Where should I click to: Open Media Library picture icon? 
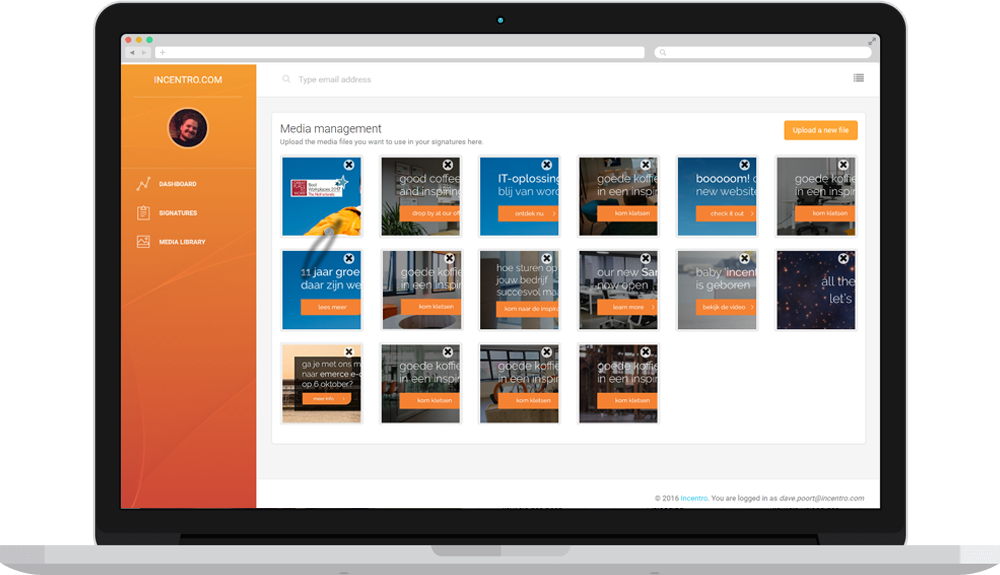(x=143, y=242)
